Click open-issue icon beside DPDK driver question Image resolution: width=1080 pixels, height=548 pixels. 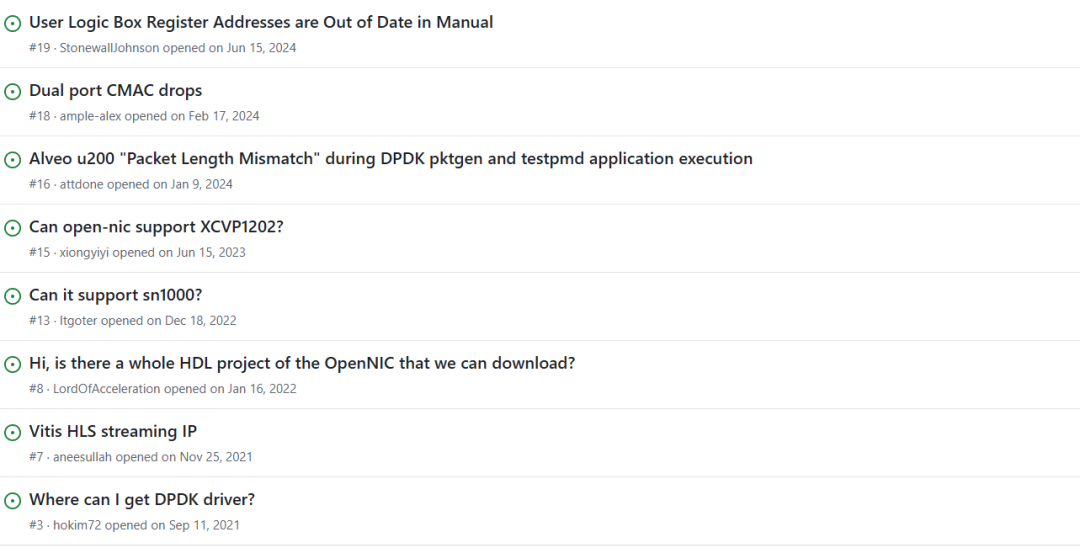12,500
